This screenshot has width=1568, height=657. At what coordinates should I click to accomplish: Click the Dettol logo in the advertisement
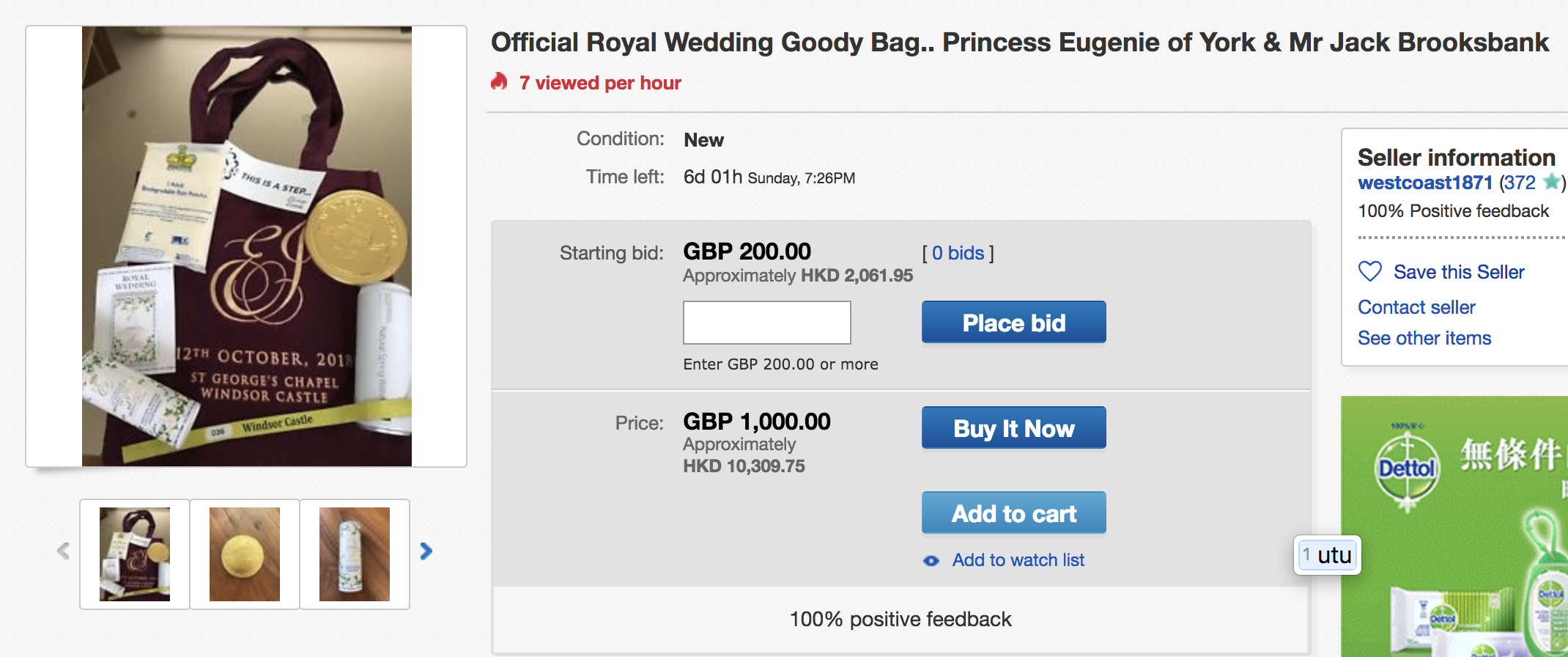click(1406, 469)
